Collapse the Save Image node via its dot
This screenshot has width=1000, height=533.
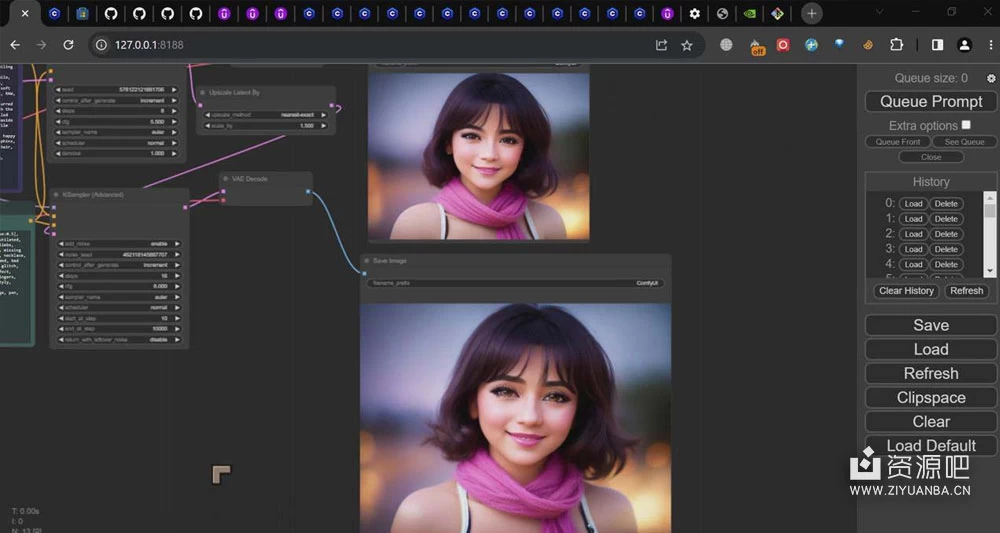367,261
